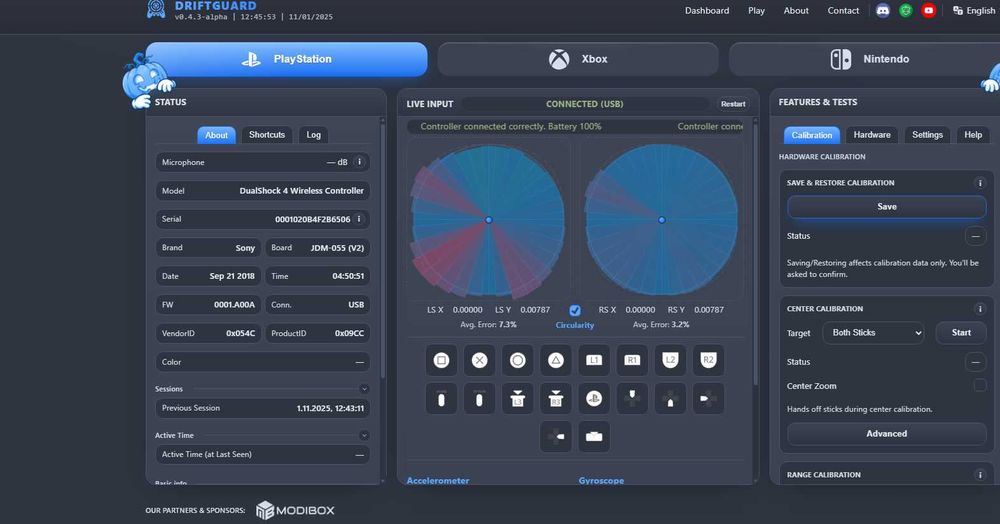Click the R3 stick-press icon
The width and height of the screenshot is (1000, 524).
(555, 399)
